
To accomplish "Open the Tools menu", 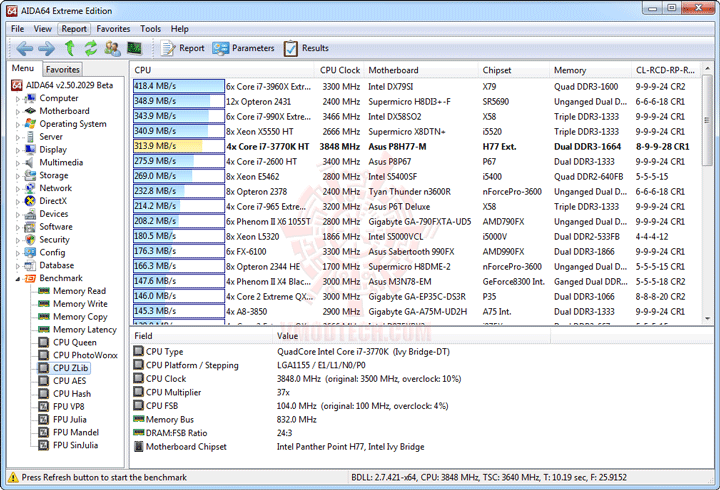I will 150,29.
